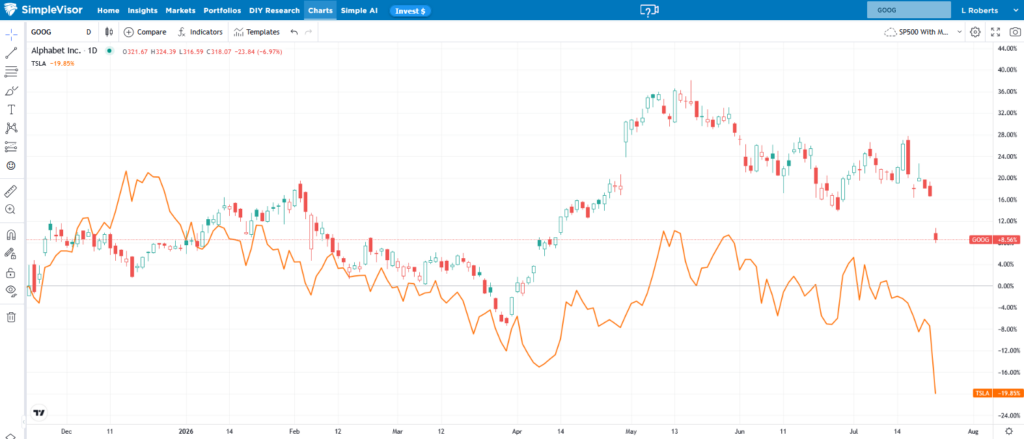
Task: Open the DIY Research menu
Action: coord(274,10)
